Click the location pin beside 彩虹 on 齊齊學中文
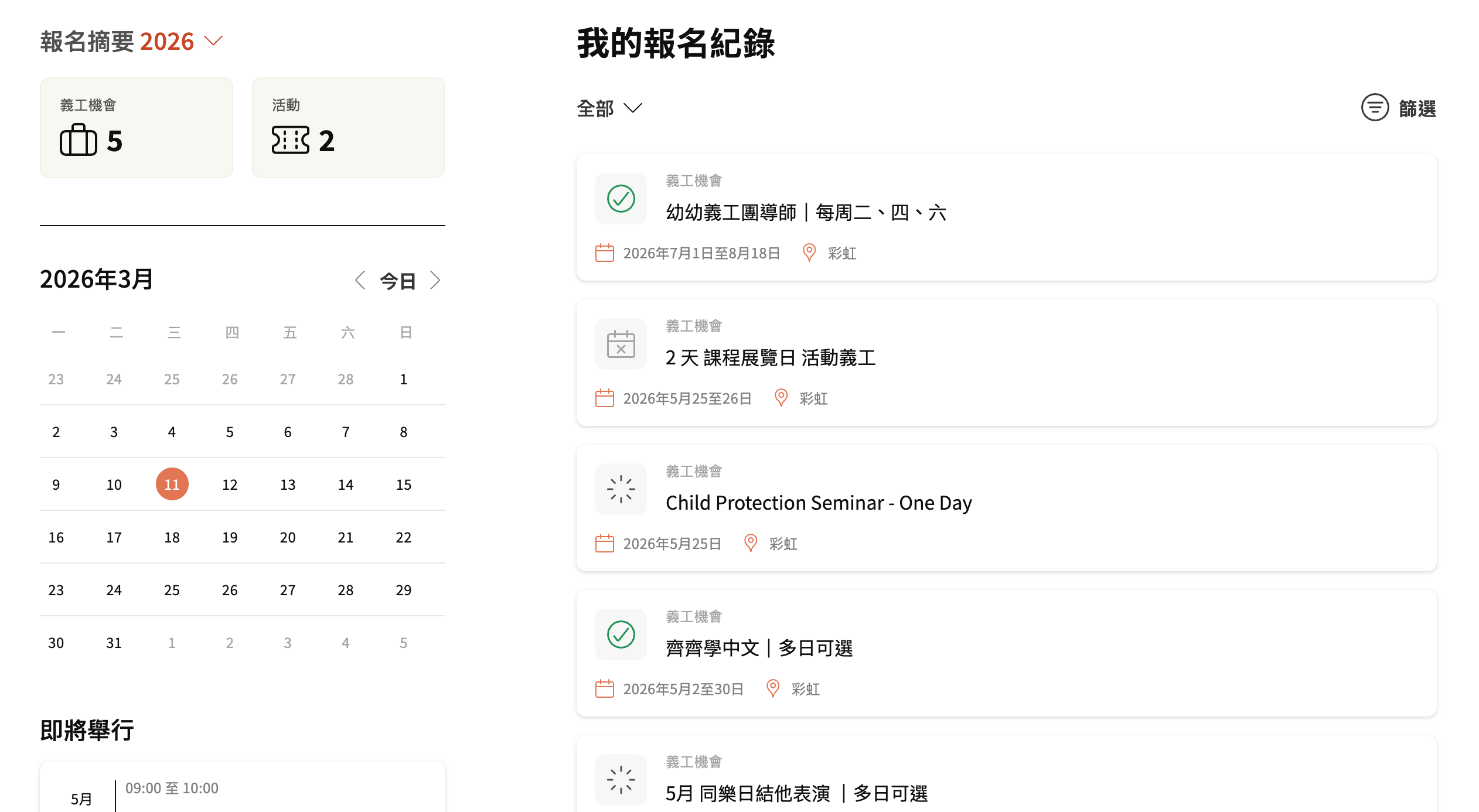Screen dimensions: 1479x812 tap(772, 689)
